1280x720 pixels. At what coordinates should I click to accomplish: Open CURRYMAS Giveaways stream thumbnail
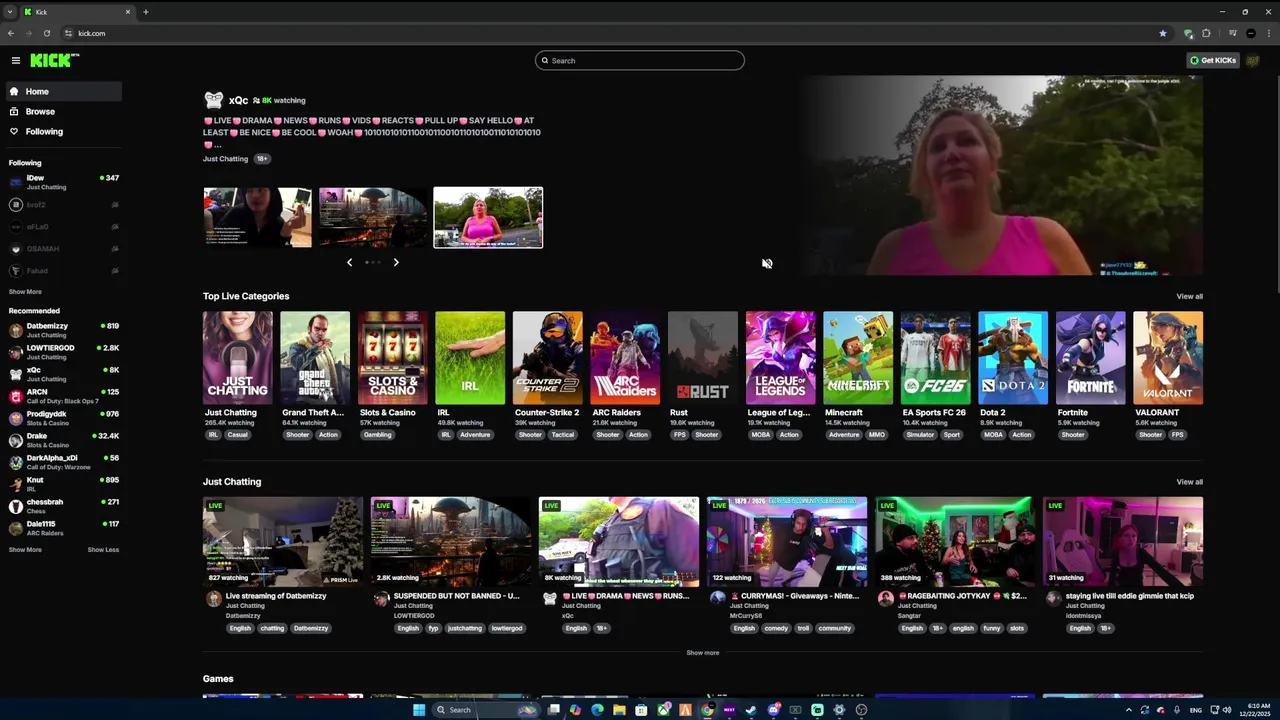pyautogui.click(x=787, y=542)
